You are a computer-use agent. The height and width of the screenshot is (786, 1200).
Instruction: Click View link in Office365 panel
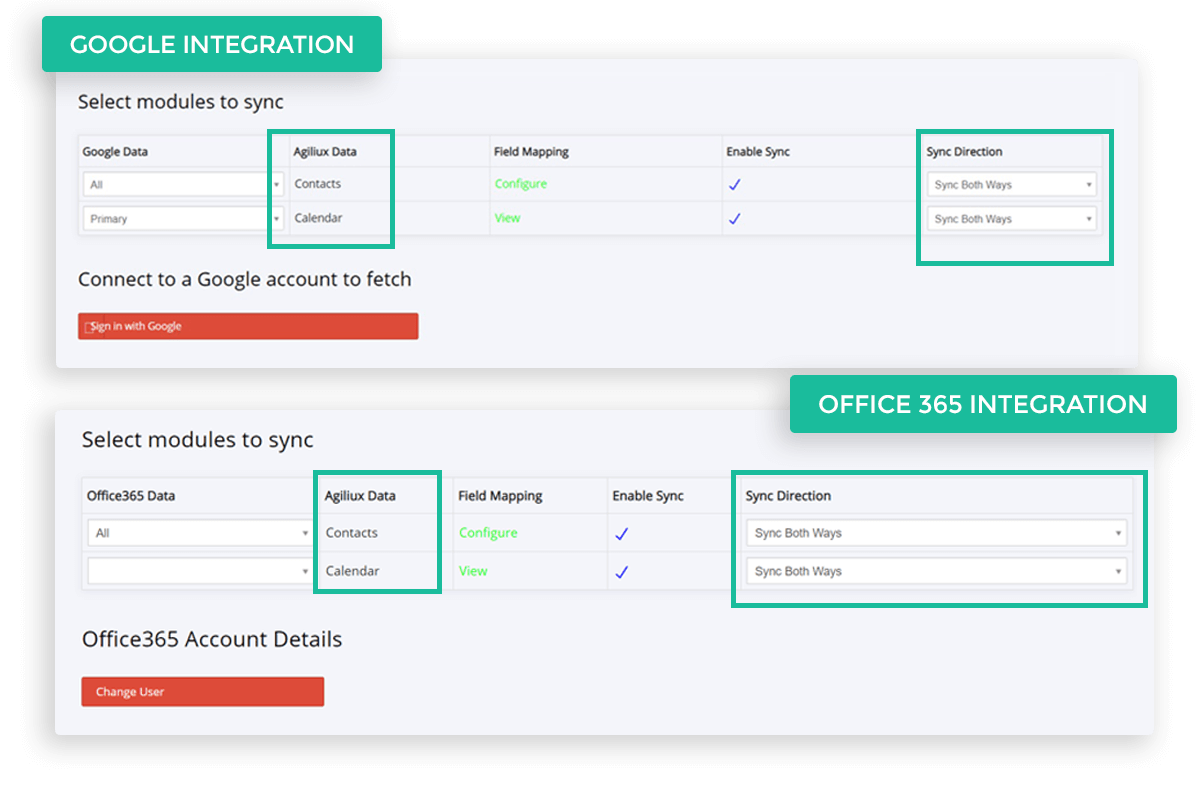(473, 571)
